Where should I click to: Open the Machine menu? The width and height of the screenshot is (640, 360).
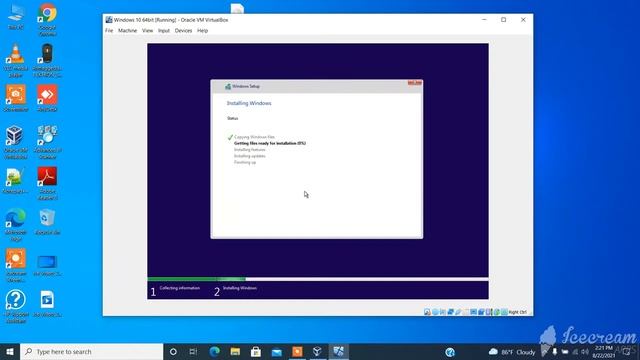pos(127,31)
